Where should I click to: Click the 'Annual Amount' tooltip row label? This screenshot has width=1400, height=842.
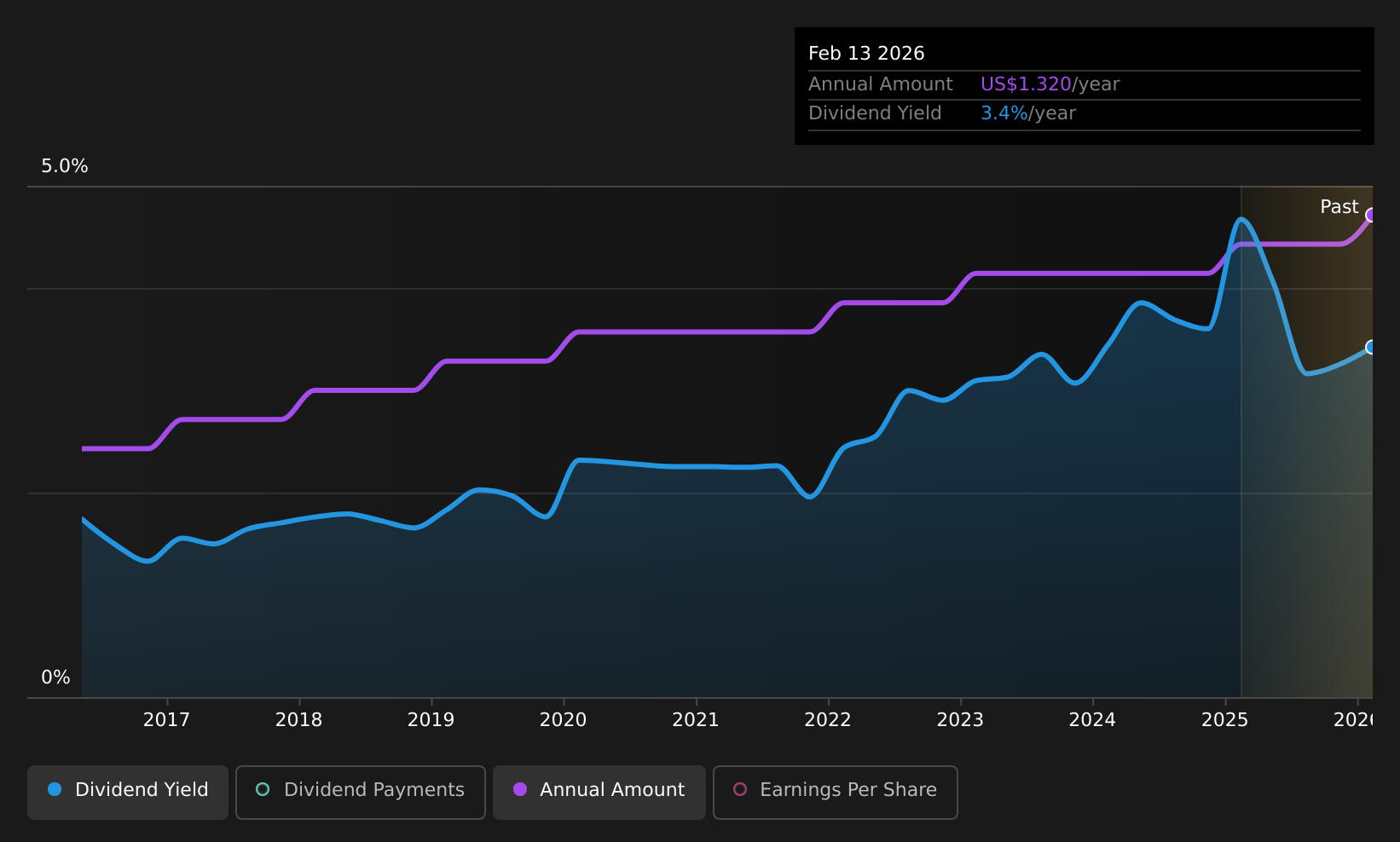[881, 84]
